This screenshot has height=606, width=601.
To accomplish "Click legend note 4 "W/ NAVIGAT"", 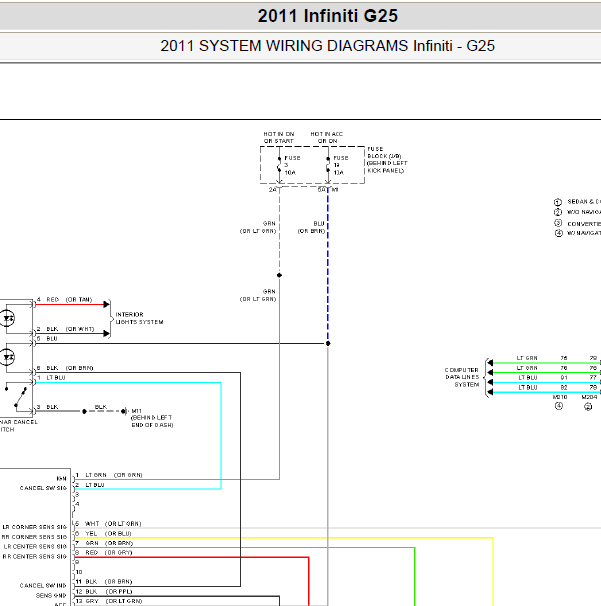I will 577,233.
